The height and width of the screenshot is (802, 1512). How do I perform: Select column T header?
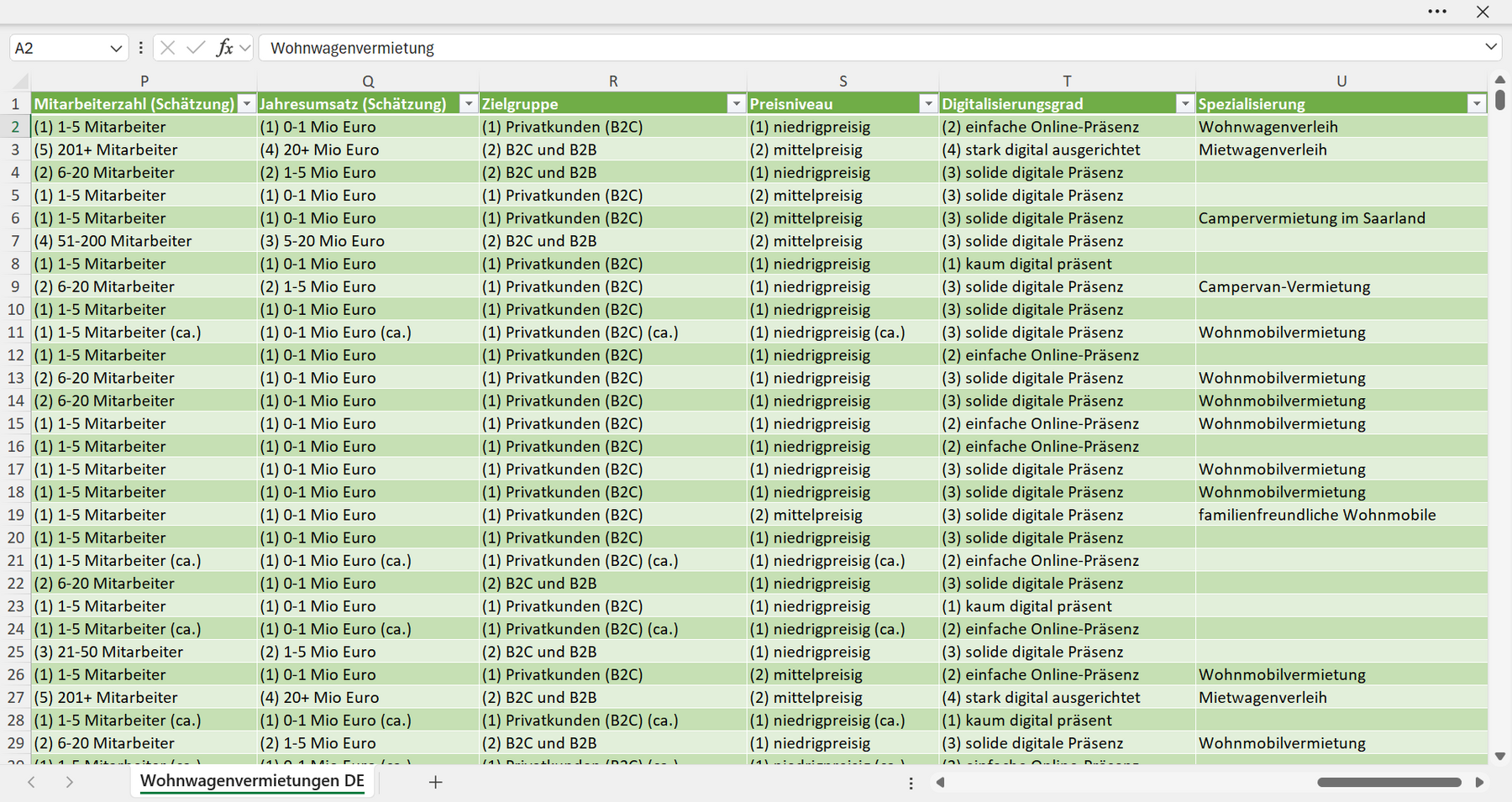click(x=1067, y=81)
